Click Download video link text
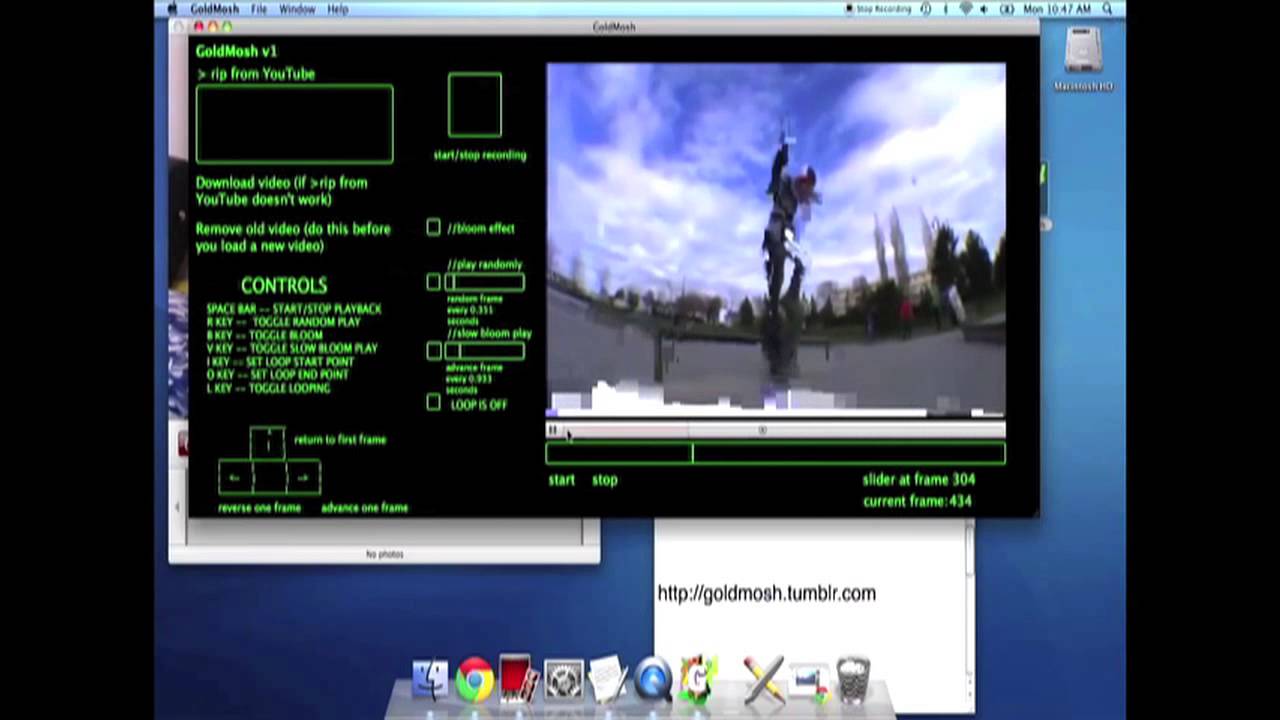Viewport: 1280px width, 720px height. pos(282,191)
